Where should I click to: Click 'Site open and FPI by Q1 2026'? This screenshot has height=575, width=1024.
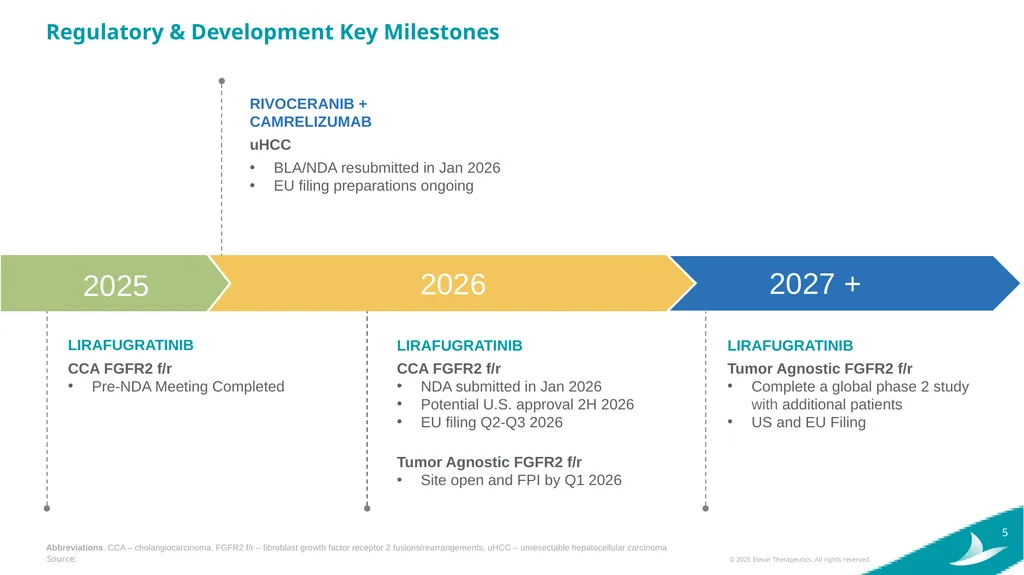pos(520,480)
